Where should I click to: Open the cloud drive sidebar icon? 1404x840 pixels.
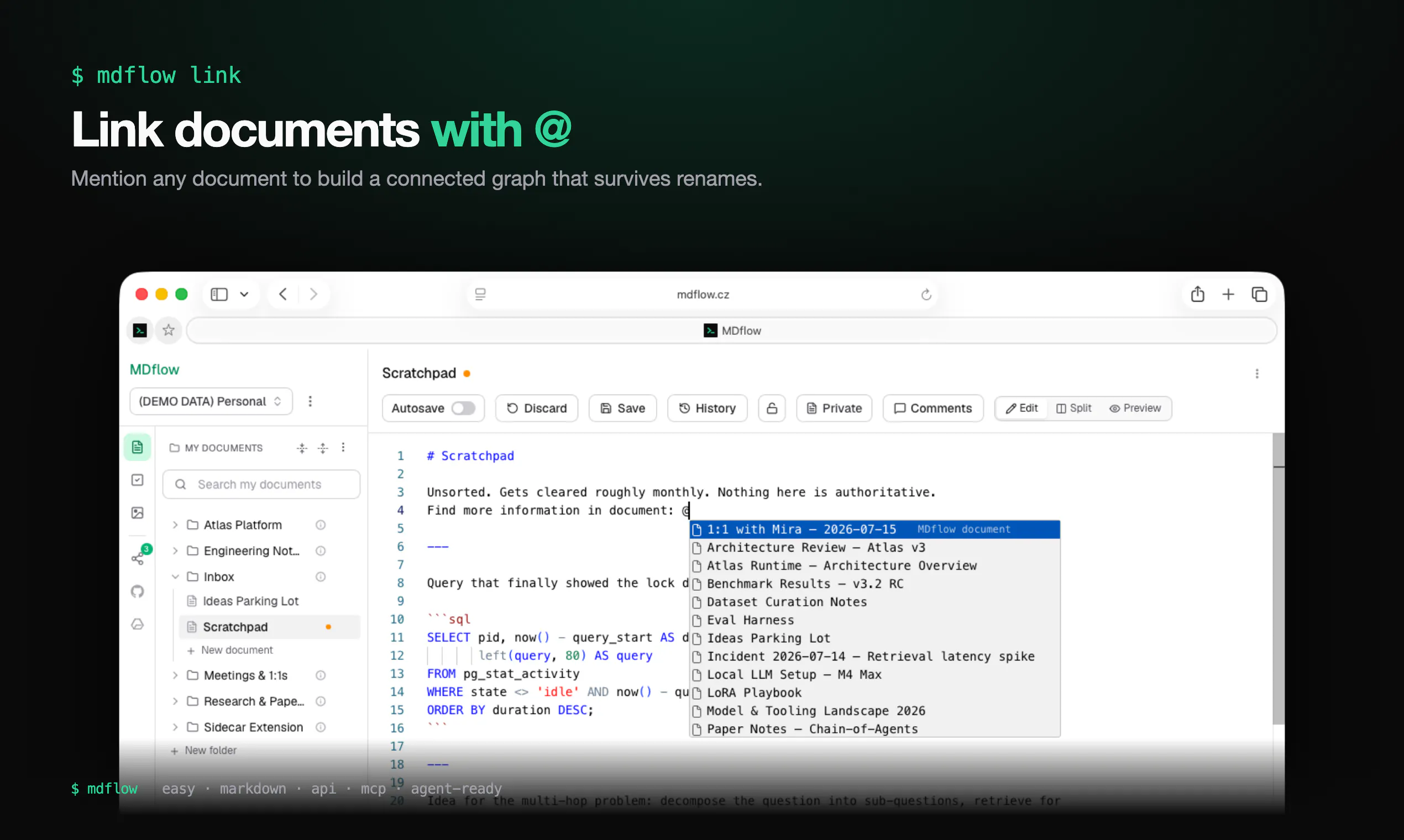[x=137, y=624]
